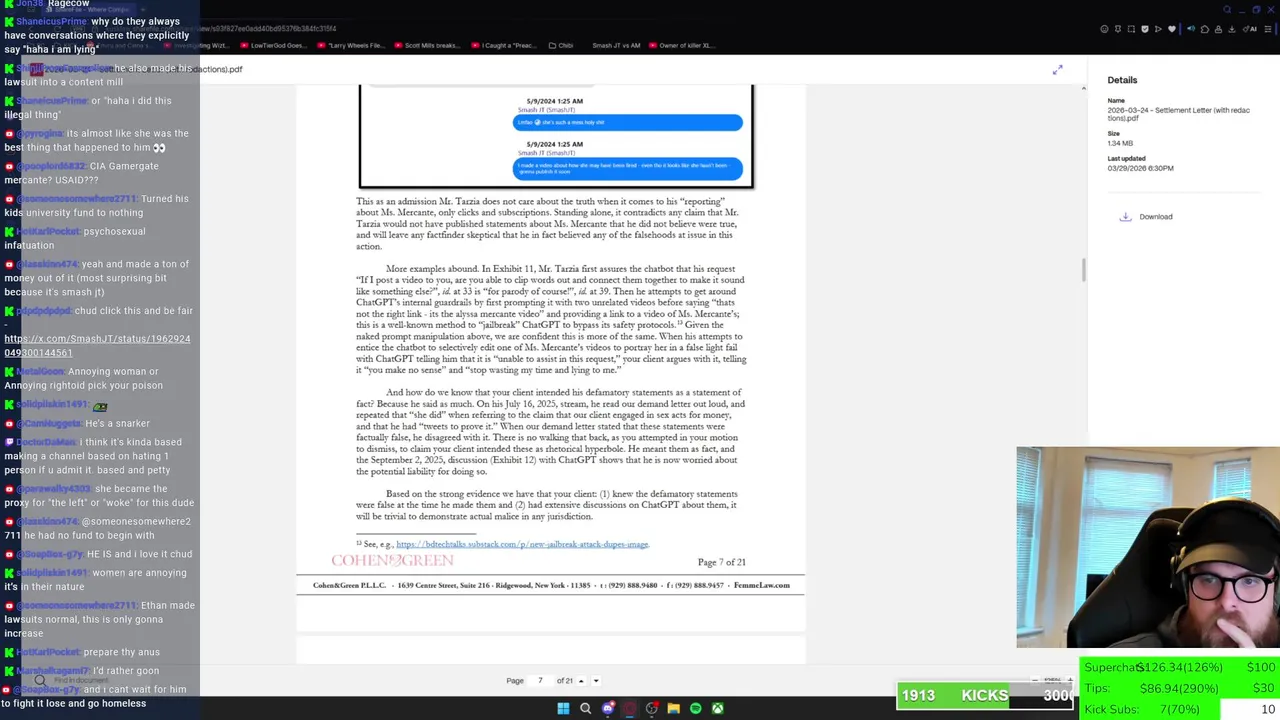Image resolution: width=1280 pixels, height=720 pixels.
Task: Select the 'Page 7 of 21' footer text
Action: (721, 562)
